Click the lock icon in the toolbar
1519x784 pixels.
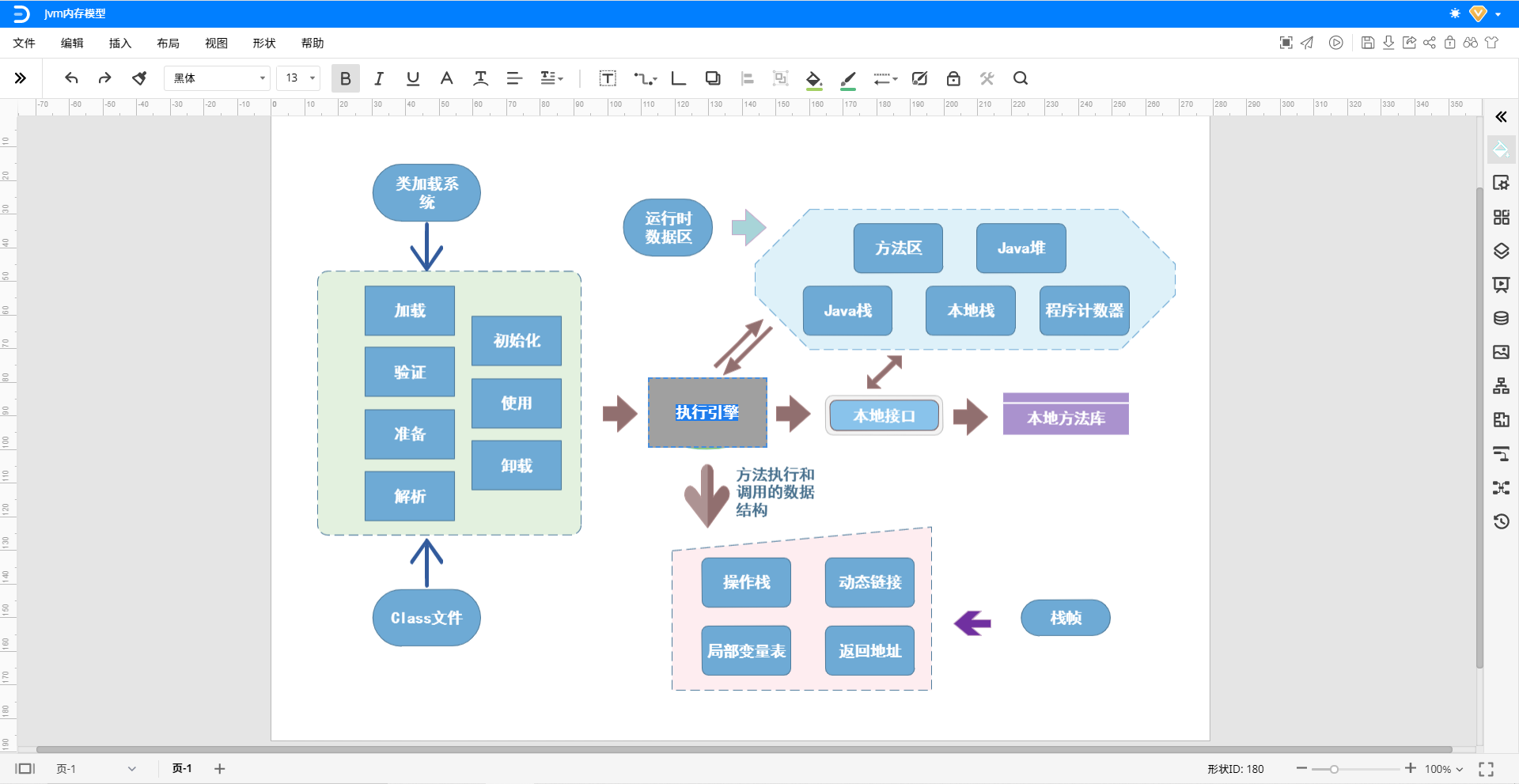click(x=953, y=78)
